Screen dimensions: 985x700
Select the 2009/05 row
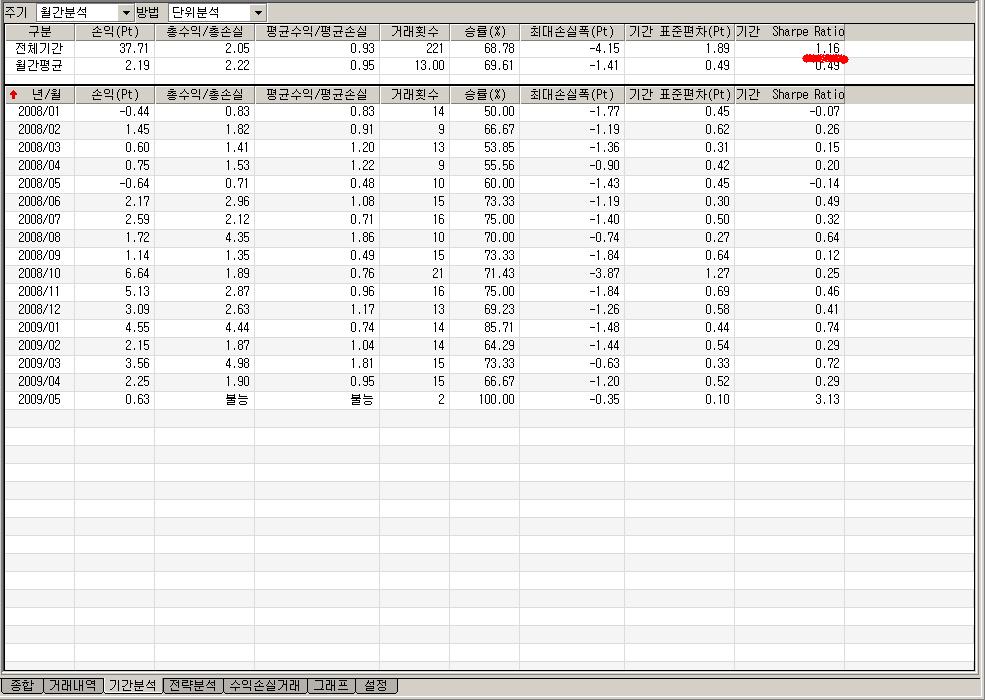point(40,400)
